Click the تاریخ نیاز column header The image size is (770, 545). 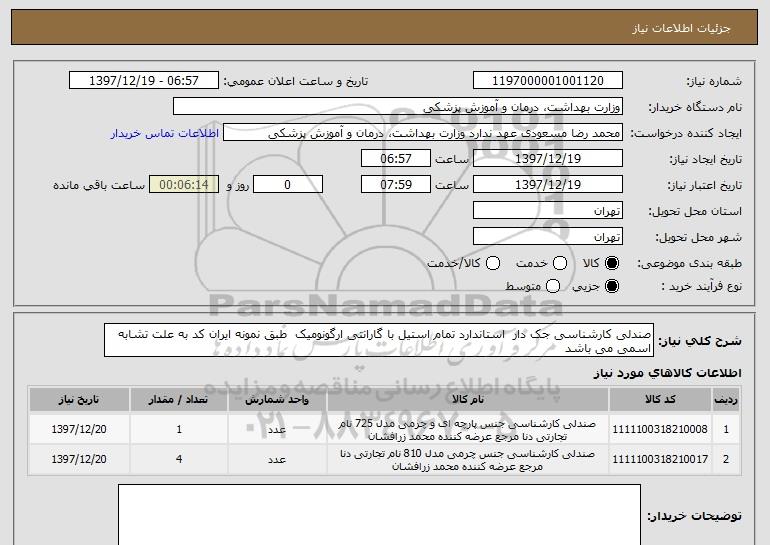coord(79,400)
